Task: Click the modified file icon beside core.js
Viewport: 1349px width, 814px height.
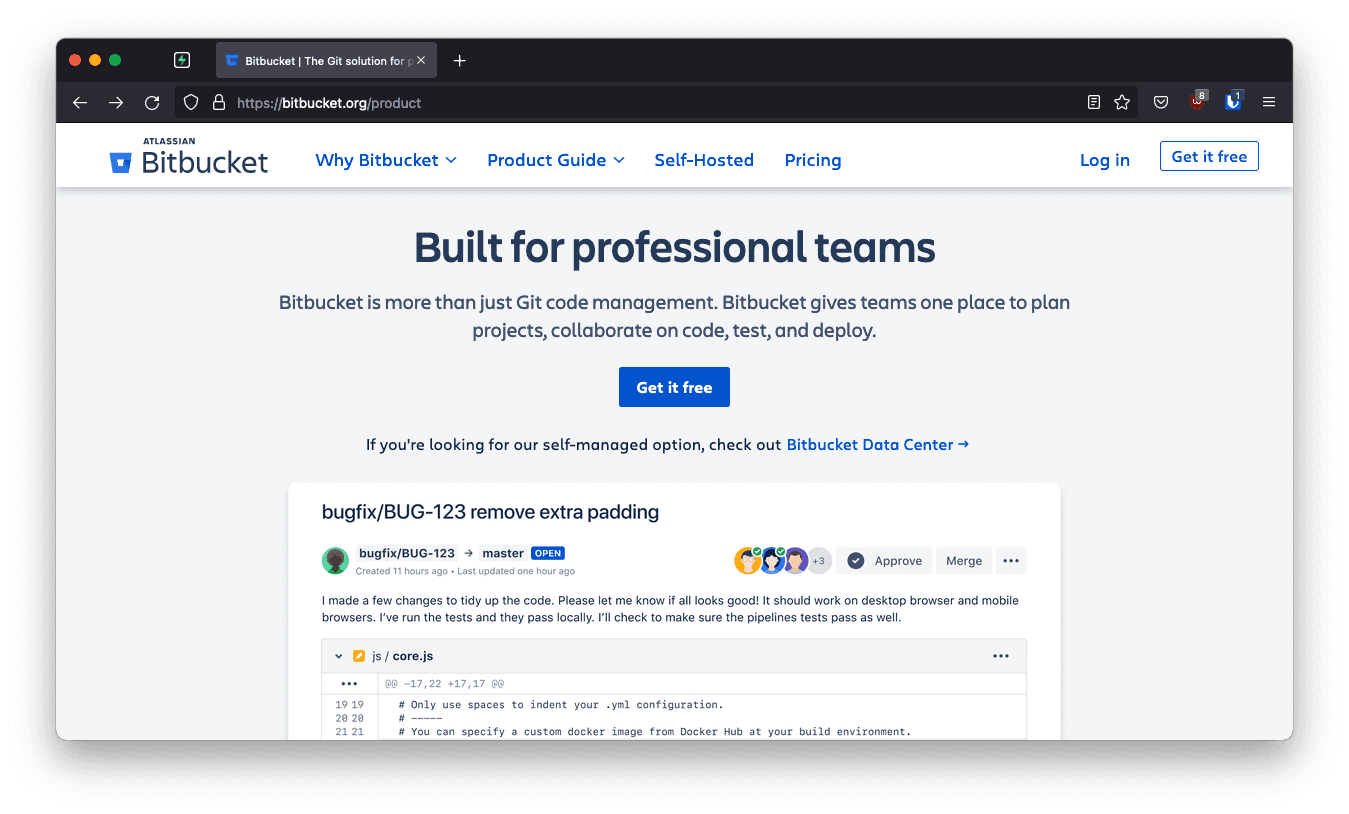Action: [x=359, y=656]
